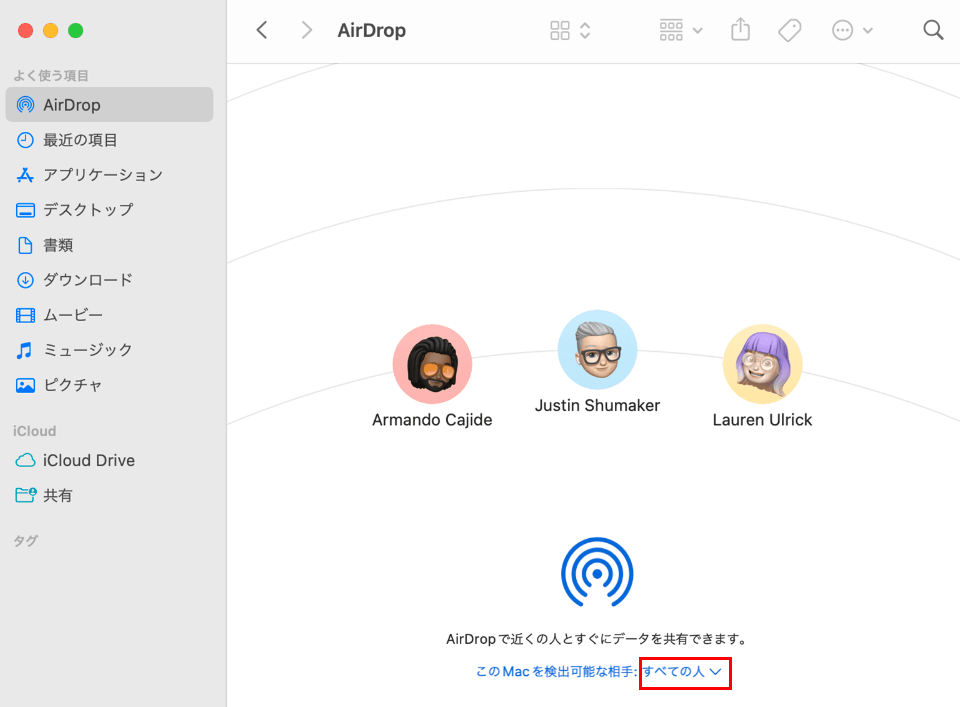This screenshot has width=960, height=707.
Task: Select Armando Cajide's avatar
Action: click(x=432, y=364)
